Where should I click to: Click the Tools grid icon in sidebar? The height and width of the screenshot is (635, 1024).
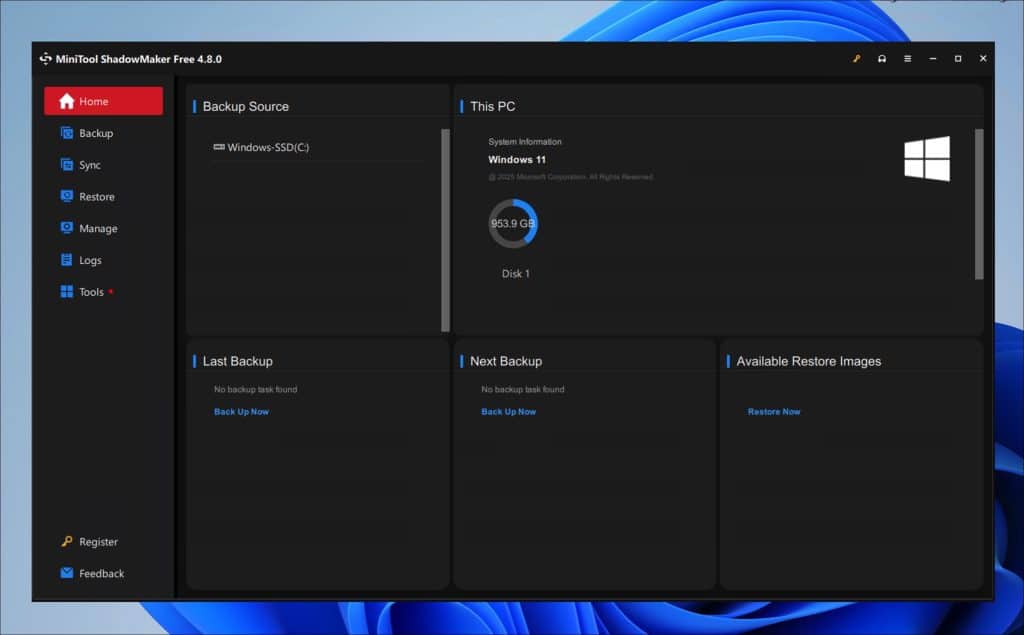click(67, 292)
